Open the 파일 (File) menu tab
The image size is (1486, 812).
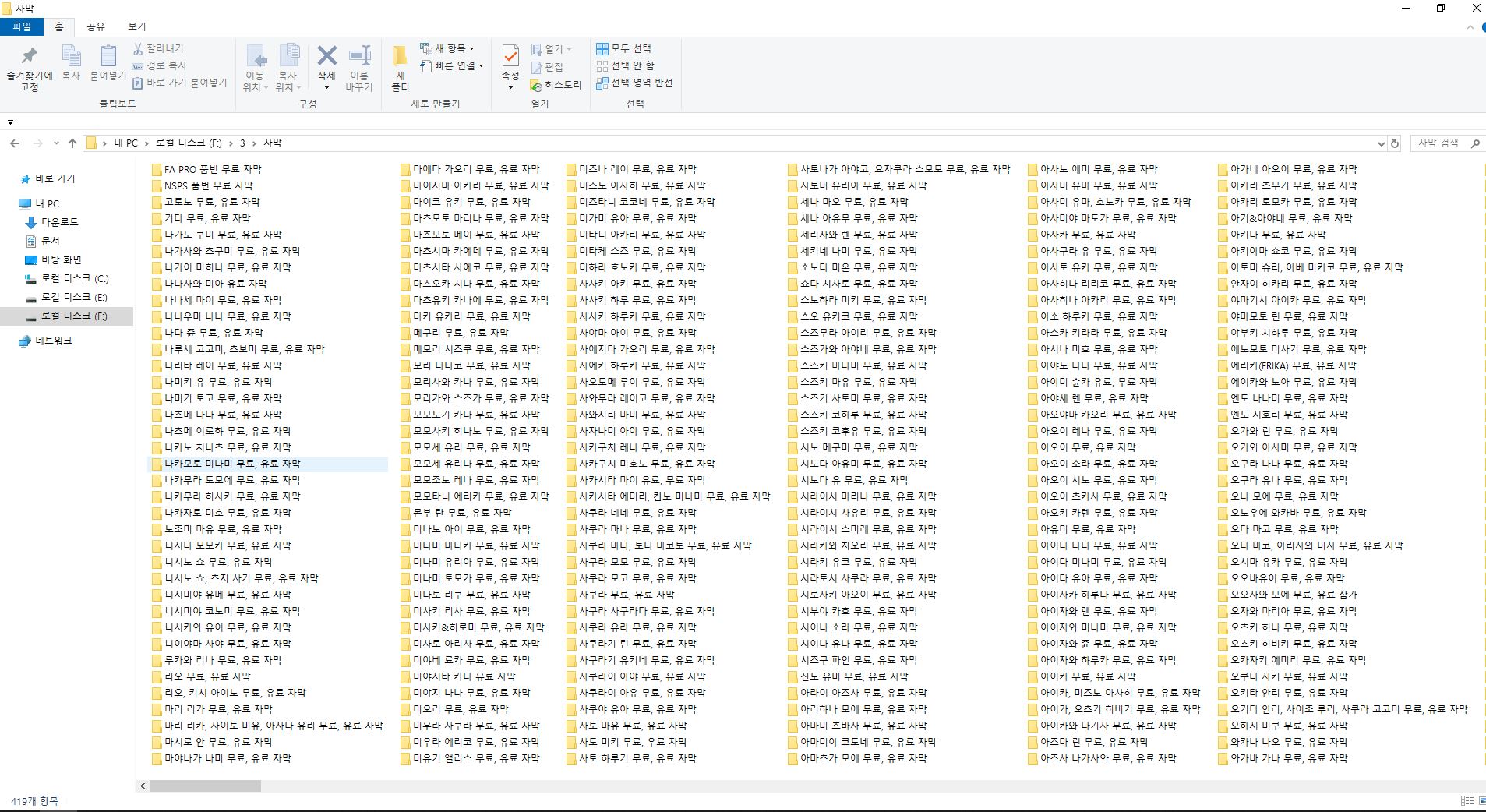(x=21, y=26)
